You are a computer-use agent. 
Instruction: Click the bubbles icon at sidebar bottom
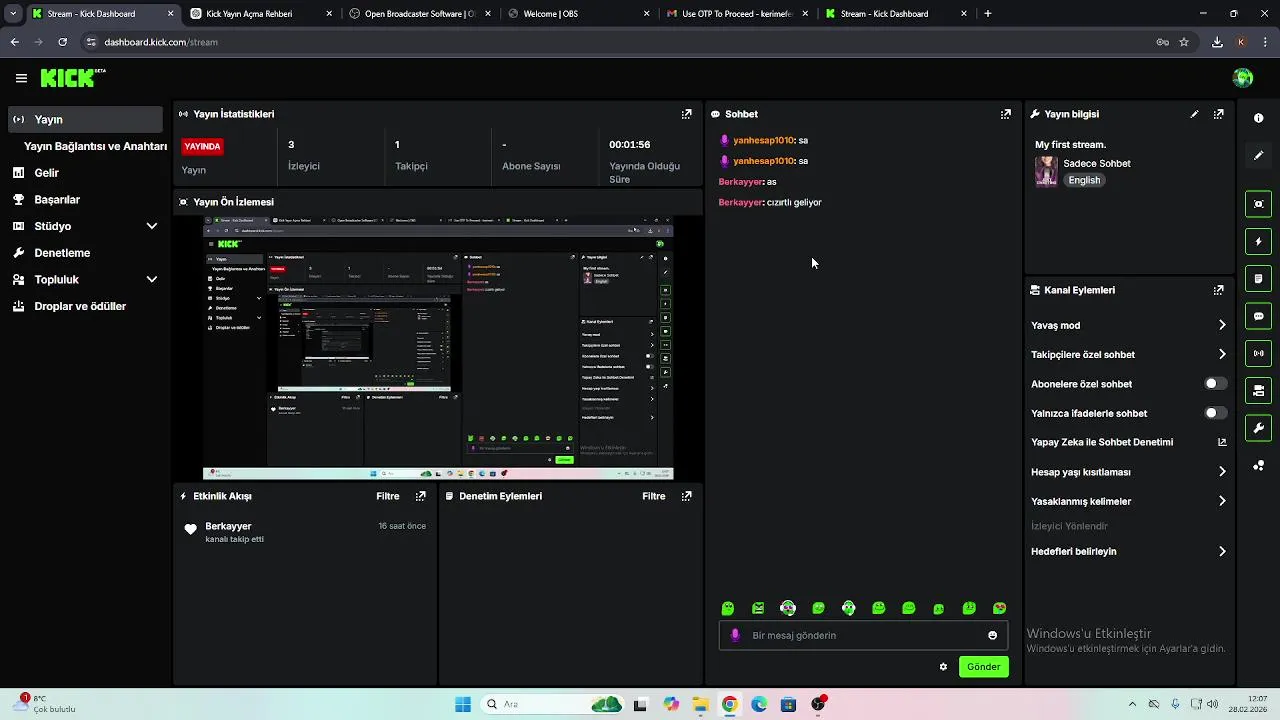1258,465
